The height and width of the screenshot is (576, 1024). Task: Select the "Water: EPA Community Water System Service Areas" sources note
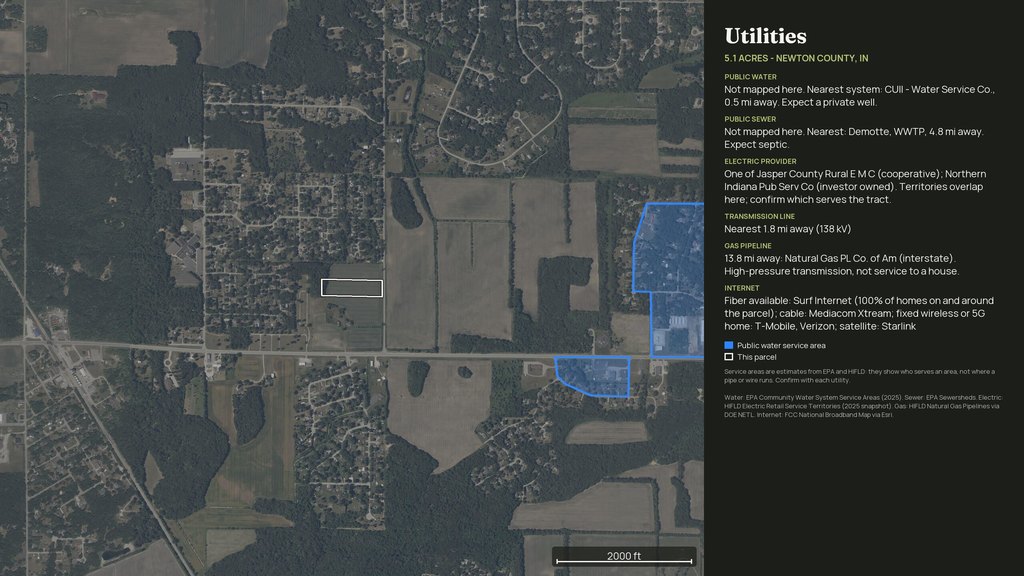pyautogui.click(x=863, y=406)
